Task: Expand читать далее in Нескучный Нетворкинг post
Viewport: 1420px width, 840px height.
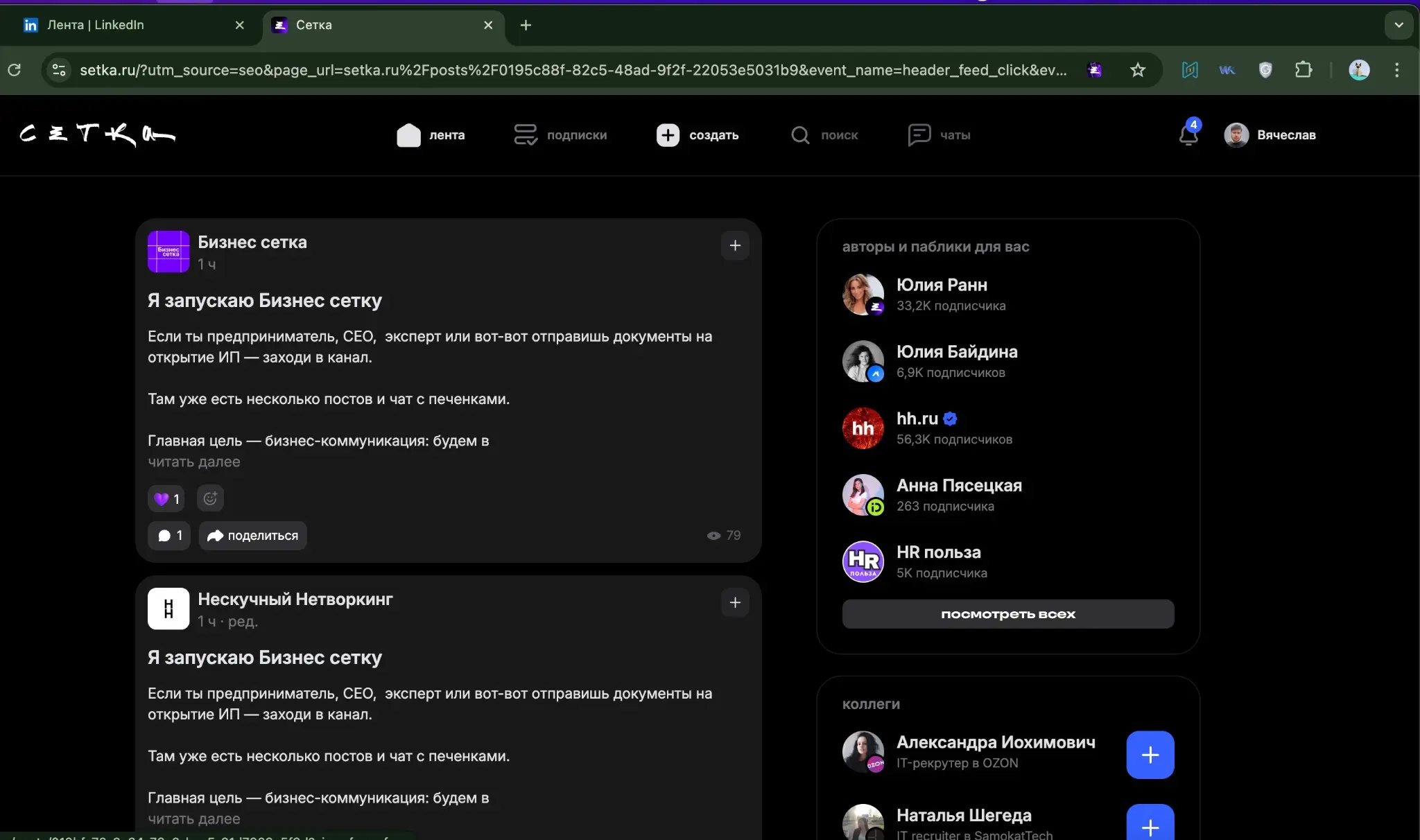Action: coord(194,819)
